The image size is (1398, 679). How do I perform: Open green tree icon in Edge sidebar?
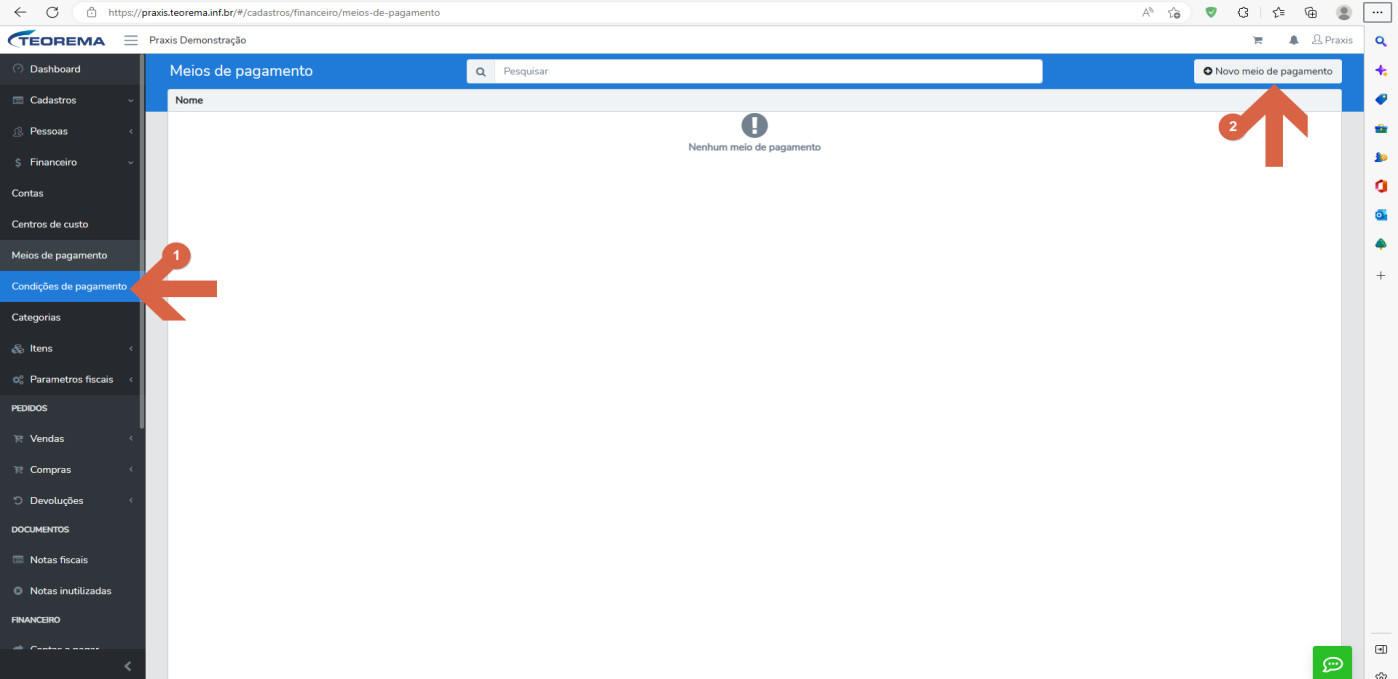(x=1381, y=244)
